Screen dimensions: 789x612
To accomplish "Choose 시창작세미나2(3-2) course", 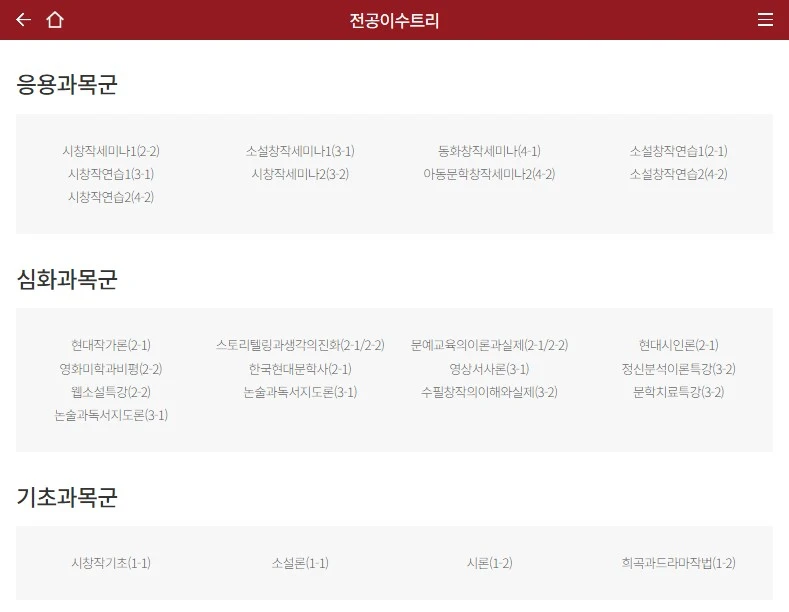I will [300, 174].
